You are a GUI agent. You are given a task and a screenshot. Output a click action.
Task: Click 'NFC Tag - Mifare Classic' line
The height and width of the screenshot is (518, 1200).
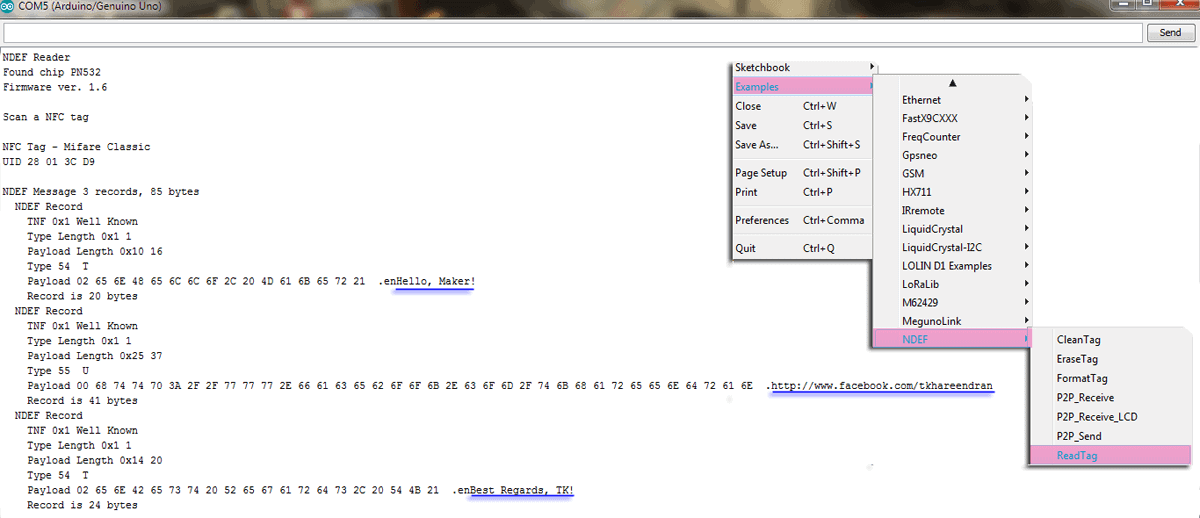click(x=77, y=147)
